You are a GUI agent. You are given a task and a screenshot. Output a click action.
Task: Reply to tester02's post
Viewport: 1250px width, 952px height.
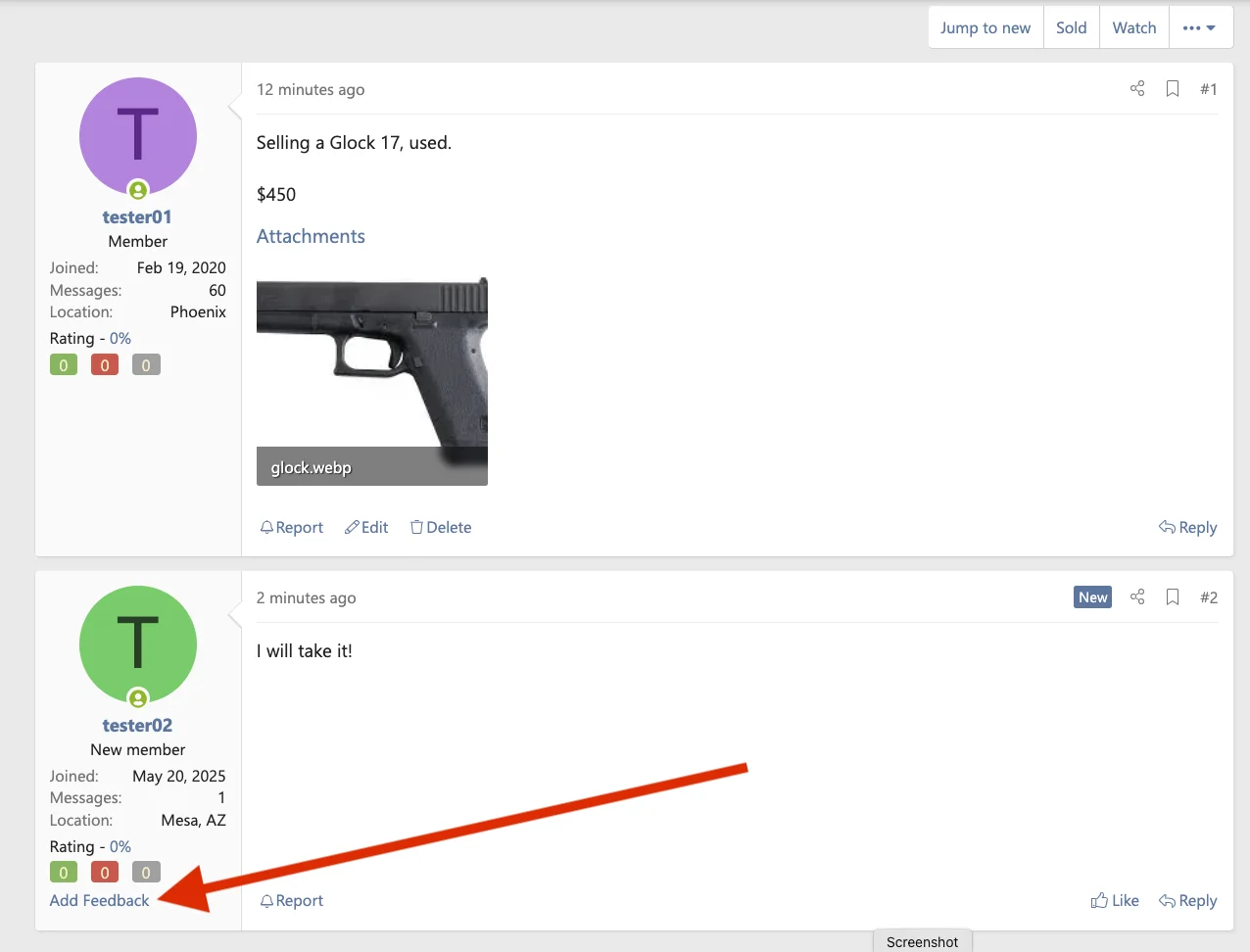click(1188, 901)
